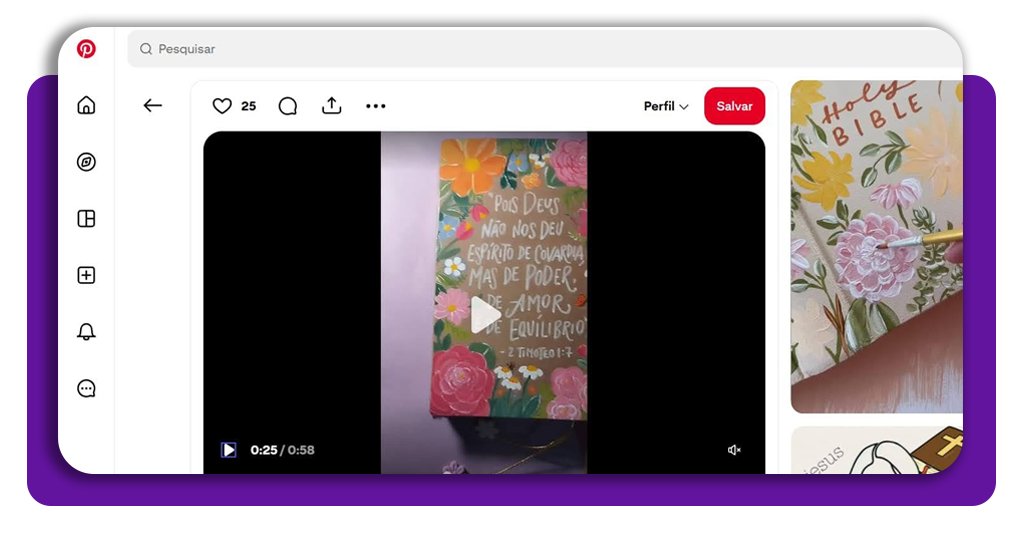Open the three-dot more options menu
The width and height of the screenshot is (1024, 536).
[x=375, y=106]
